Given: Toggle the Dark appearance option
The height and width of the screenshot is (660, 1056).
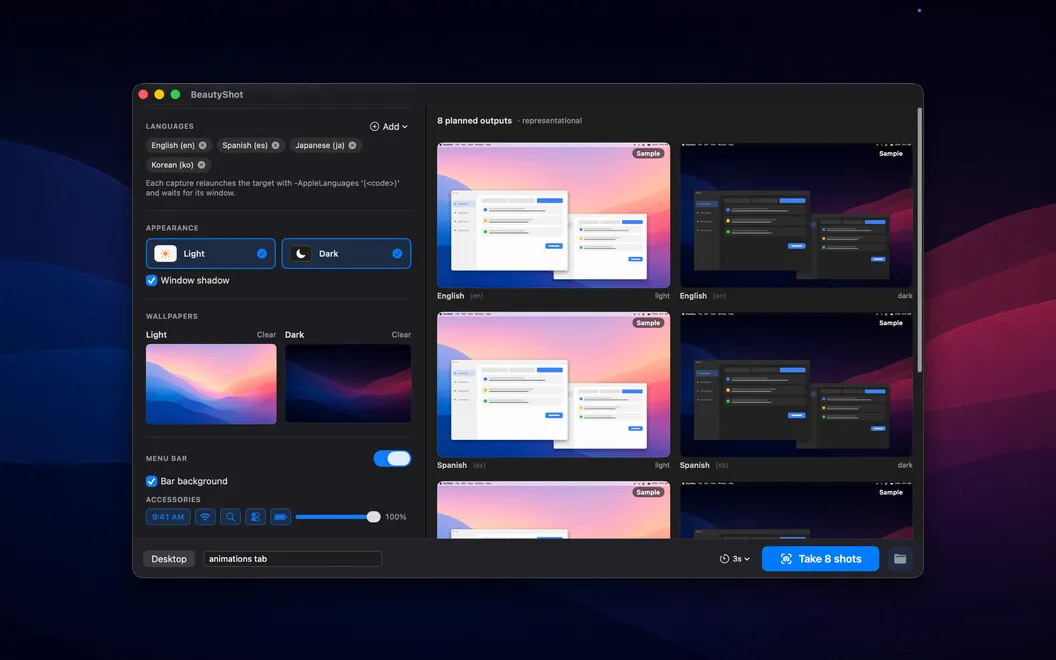Looking at the screenshot, I should (346, 254).
